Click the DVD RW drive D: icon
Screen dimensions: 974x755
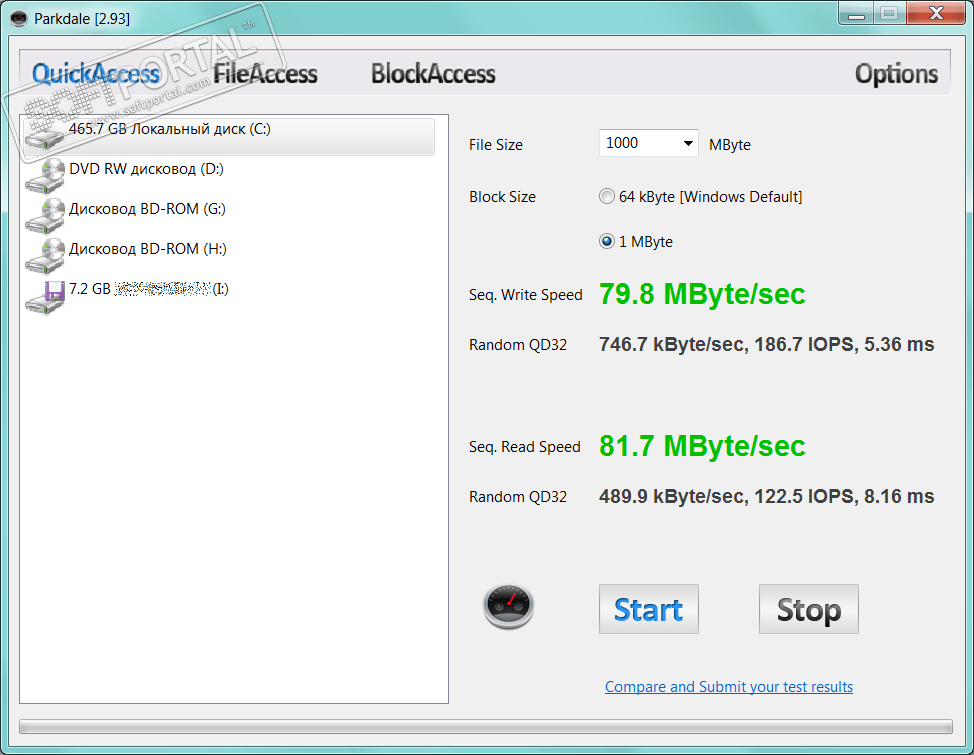[45, 175]
